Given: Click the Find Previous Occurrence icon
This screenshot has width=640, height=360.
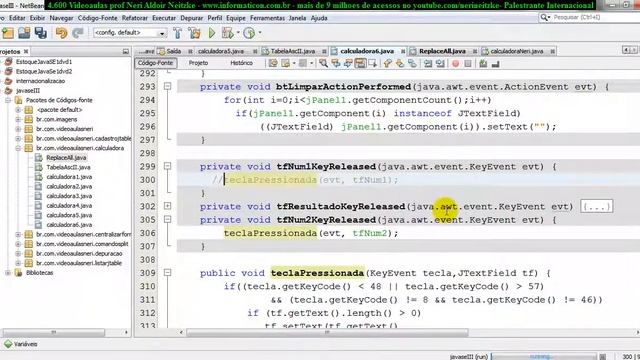Looking at the screenshot, I should (336, 63).
